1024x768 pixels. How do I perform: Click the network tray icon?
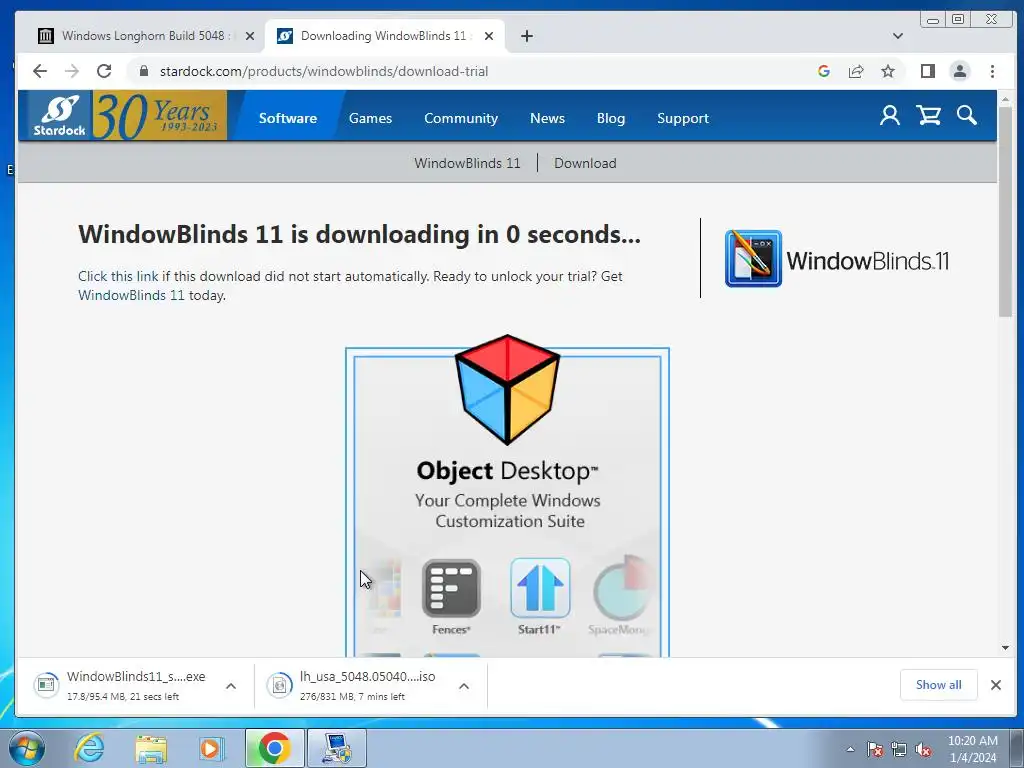(899, 749)
